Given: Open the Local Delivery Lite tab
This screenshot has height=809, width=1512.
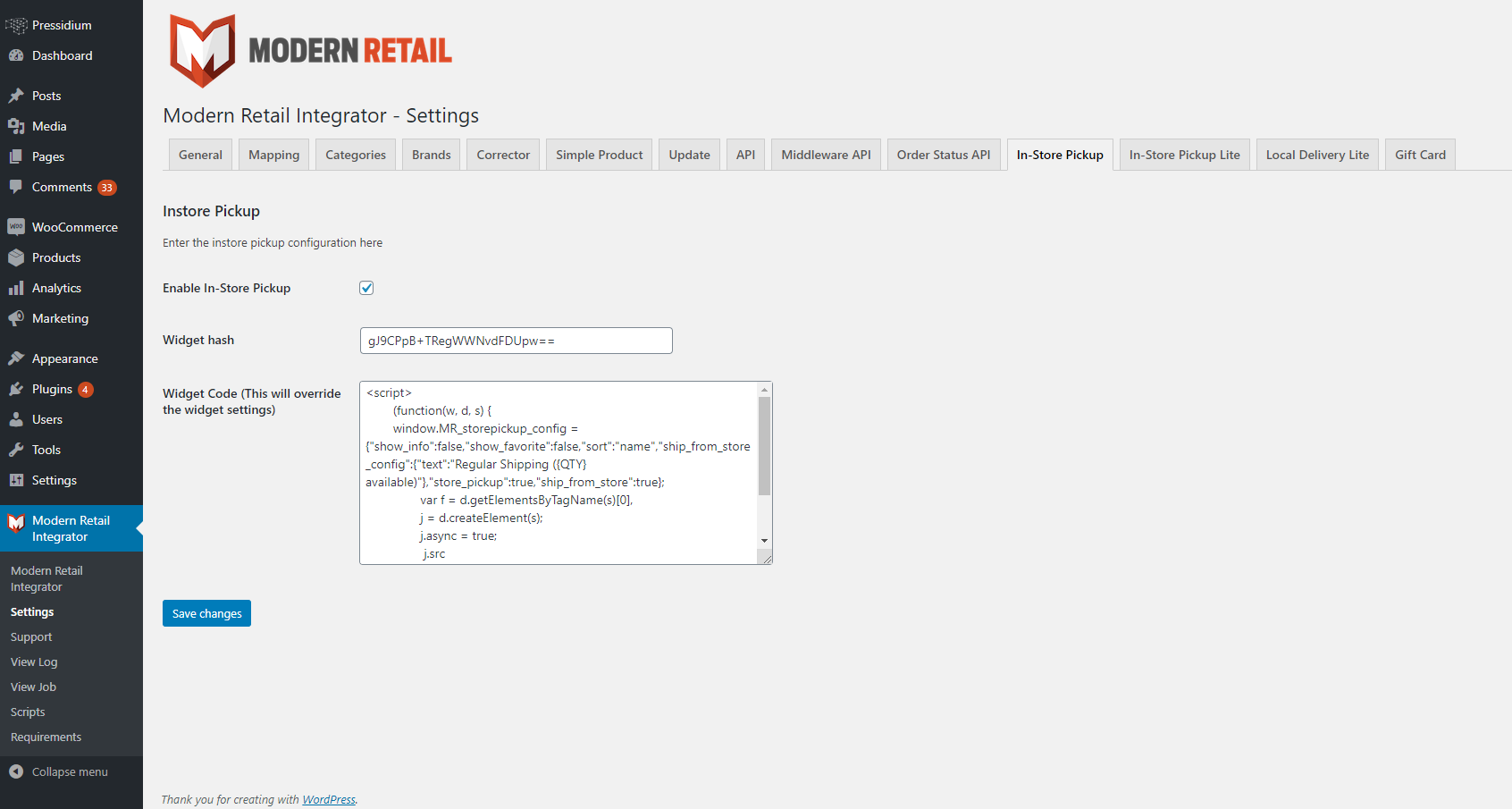Looking at the screenshot, I should click(1318, 155).
